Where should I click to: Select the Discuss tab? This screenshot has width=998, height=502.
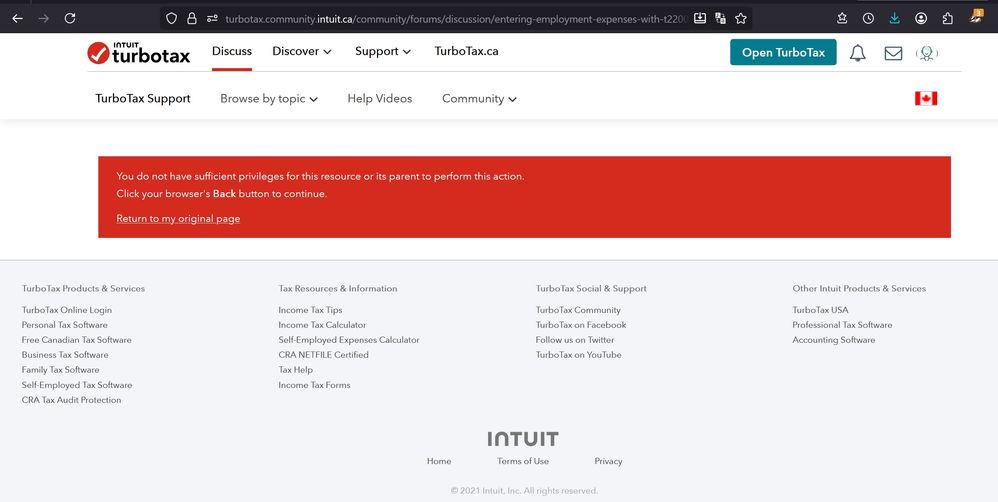tap(232, 51)
